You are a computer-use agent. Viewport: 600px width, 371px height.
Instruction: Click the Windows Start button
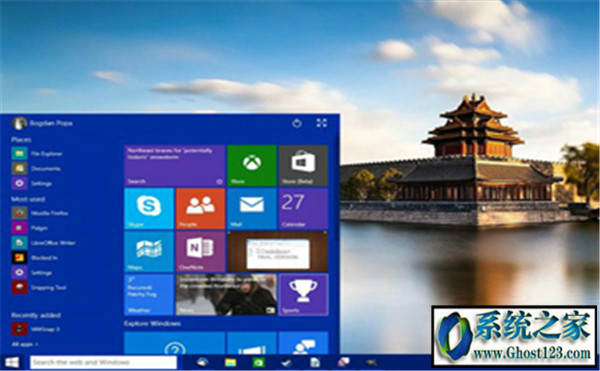[x=12, y=362]
